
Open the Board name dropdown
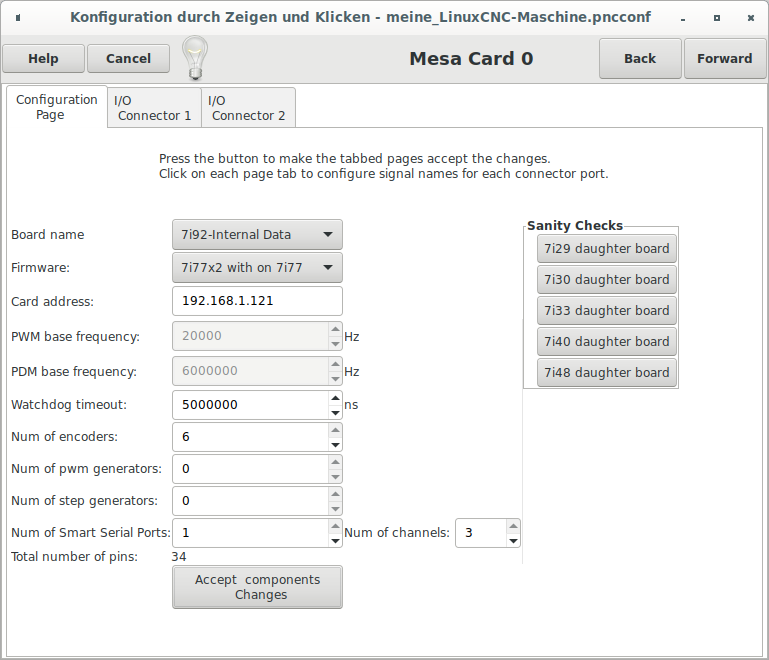tap(257, 234)
